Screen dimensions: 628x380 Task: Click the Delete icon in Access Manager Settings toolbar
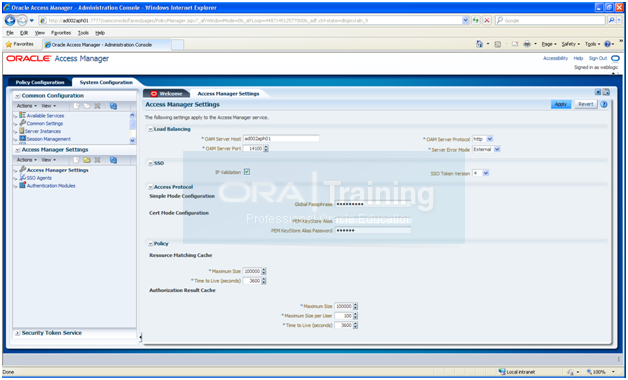coord(97,160)
